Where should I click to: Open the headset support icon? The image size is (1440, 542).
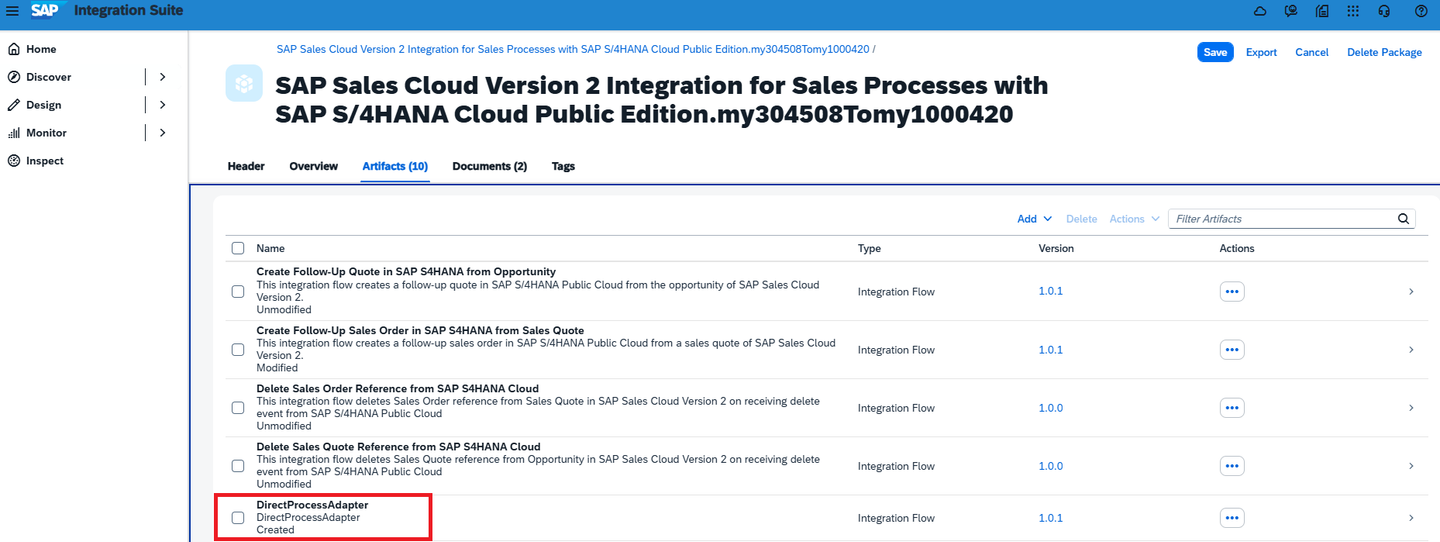coord(1384,11)
